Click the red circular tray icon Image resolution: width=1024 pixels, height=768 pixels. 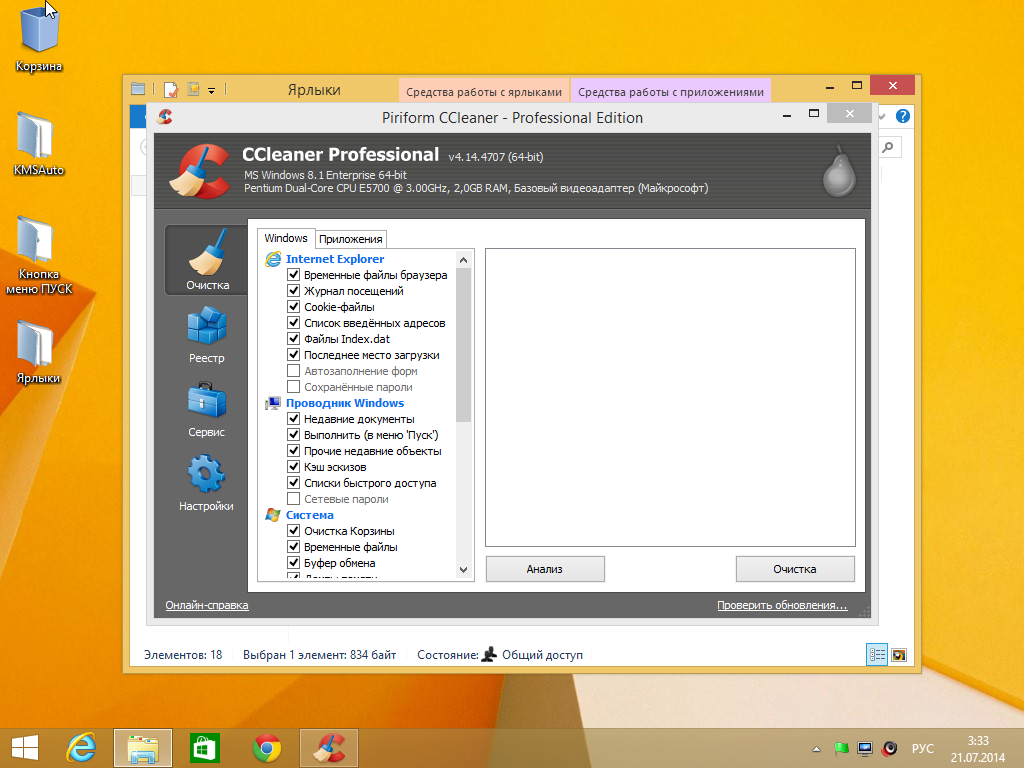[889, 748]
